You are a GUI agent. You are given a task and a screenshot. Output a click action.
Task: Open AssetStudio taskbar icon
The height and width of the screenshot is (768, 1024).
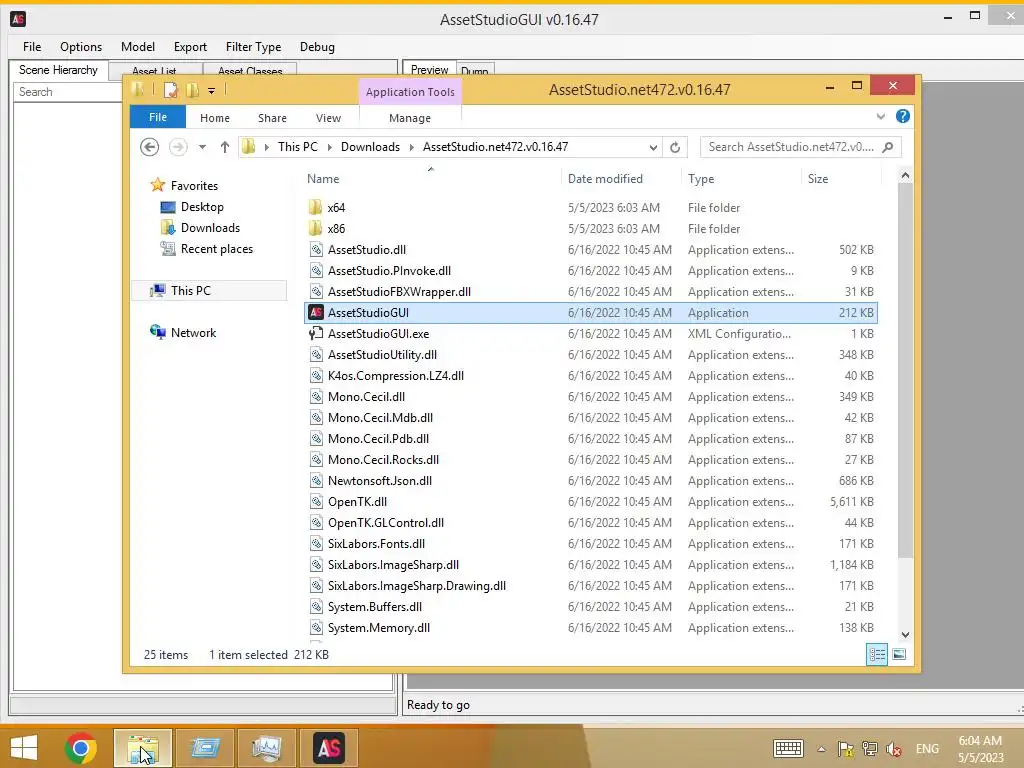328,748
